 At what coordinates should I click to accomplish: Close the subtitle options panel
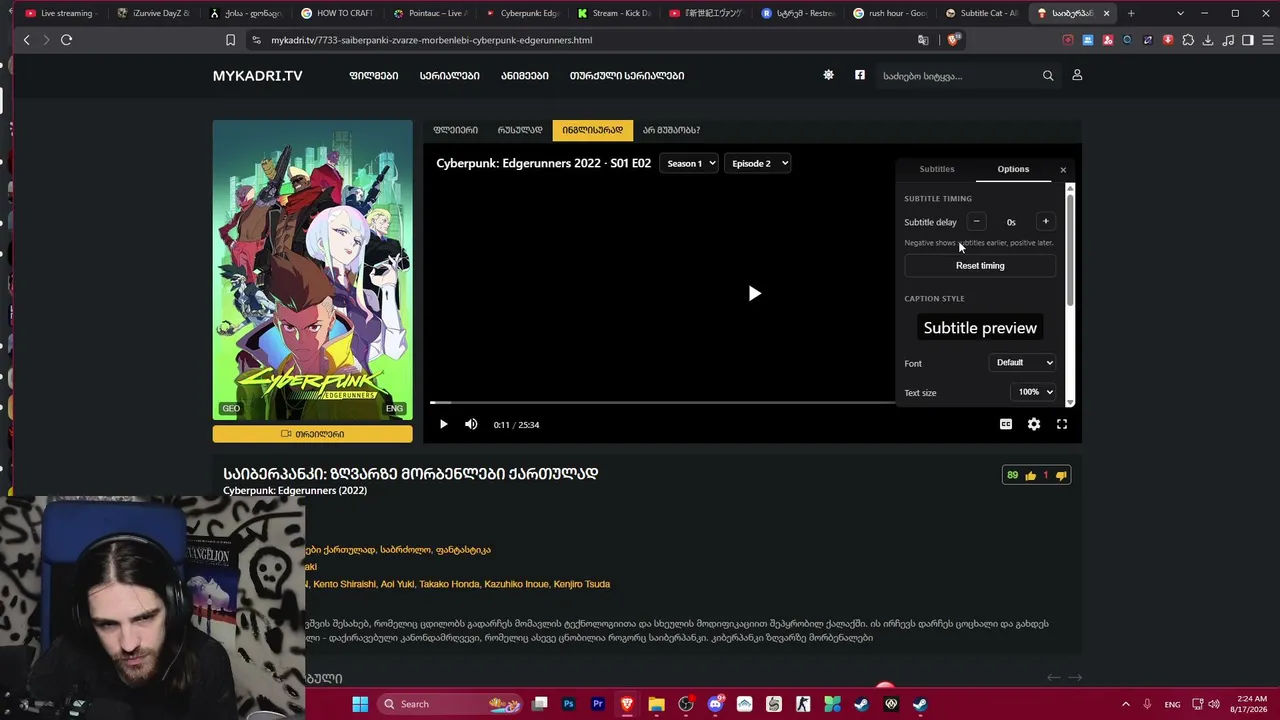coord(1063,170)
